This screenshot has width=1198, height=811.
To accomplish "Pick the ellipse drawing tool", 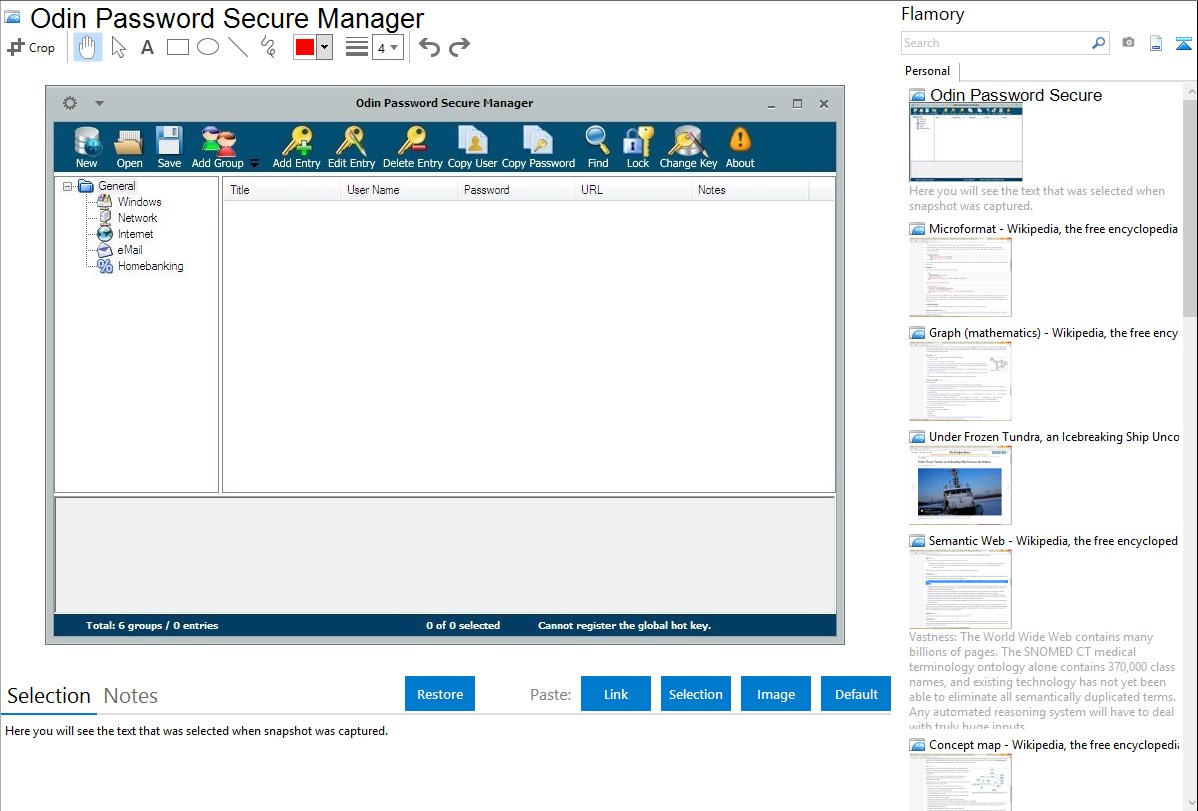I will pyautogui.click(x=208, y=47).
